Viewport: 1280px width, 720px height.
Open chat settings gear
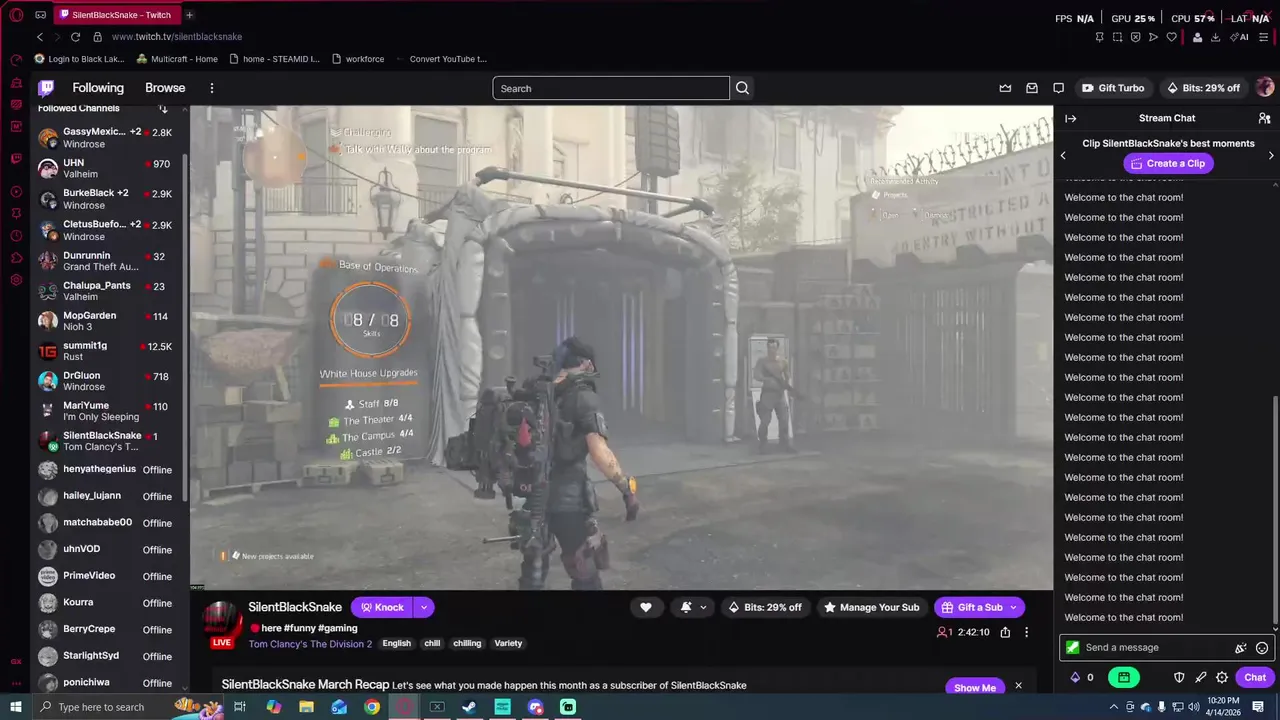point(1222,677)
